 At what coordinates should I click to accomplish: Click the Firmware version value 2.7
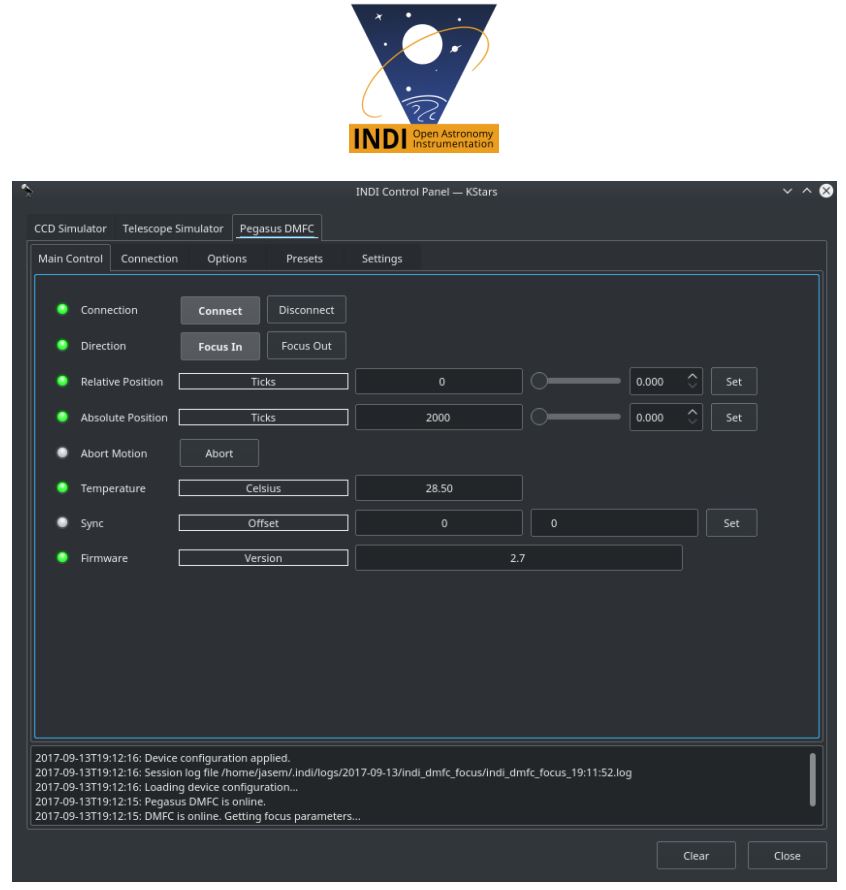click(518, 558)
